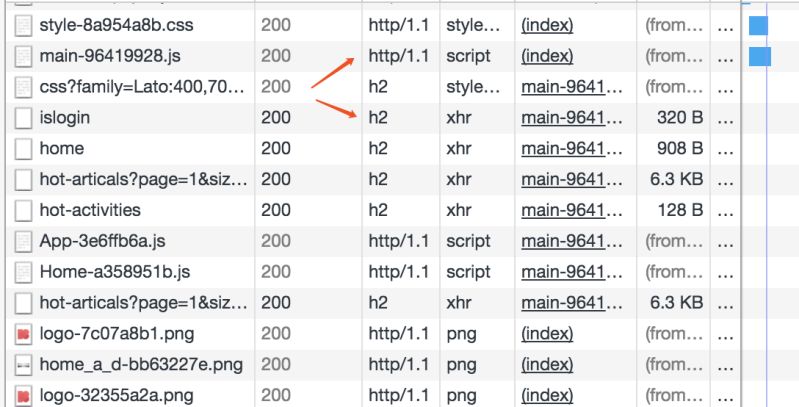Select the hot-activities request name

coord(90,210)
